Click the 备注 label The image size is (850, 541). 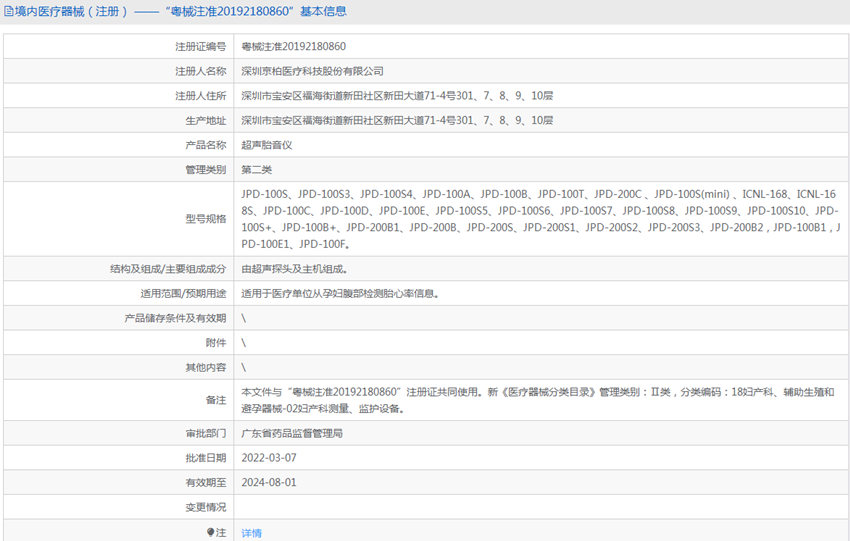tap(216, 400)
